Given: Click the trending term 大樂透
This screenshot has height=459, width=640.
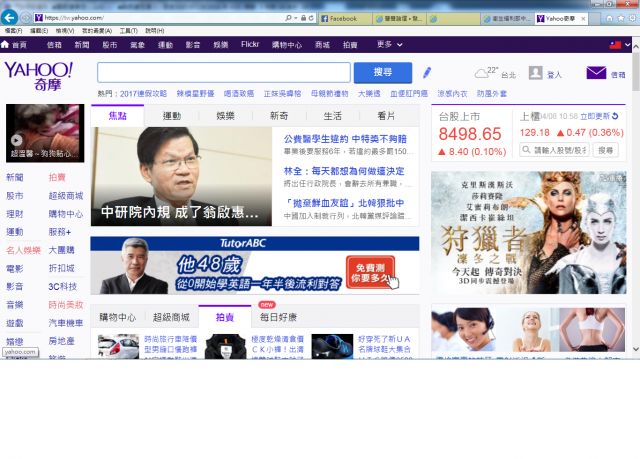Looking at the screenshot, I should [x=369, y=94].
